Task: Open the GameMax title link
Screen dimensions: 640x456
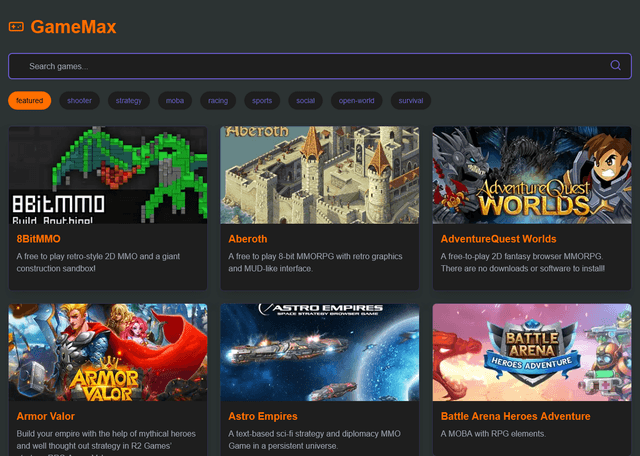Action: click(73, 27)
